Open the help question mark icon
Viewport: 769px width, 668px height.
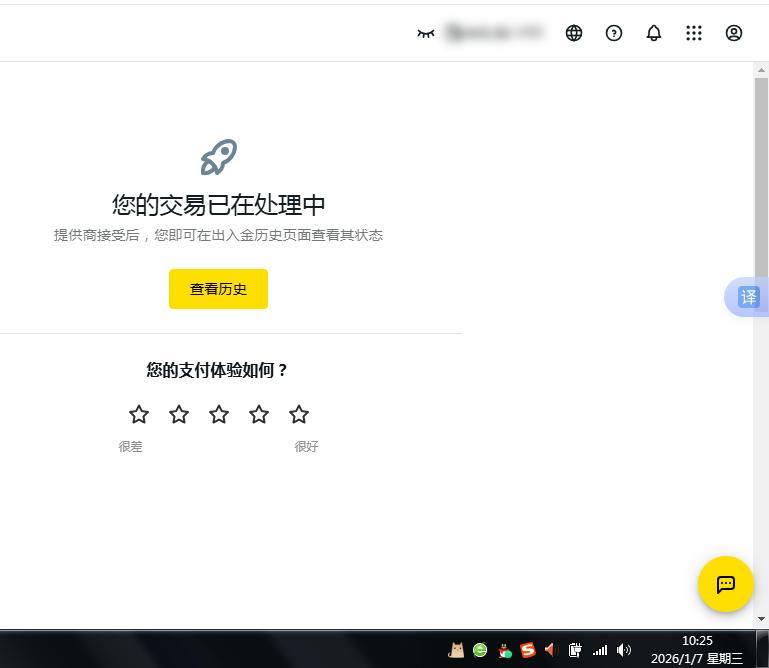(x=614, y=33)
